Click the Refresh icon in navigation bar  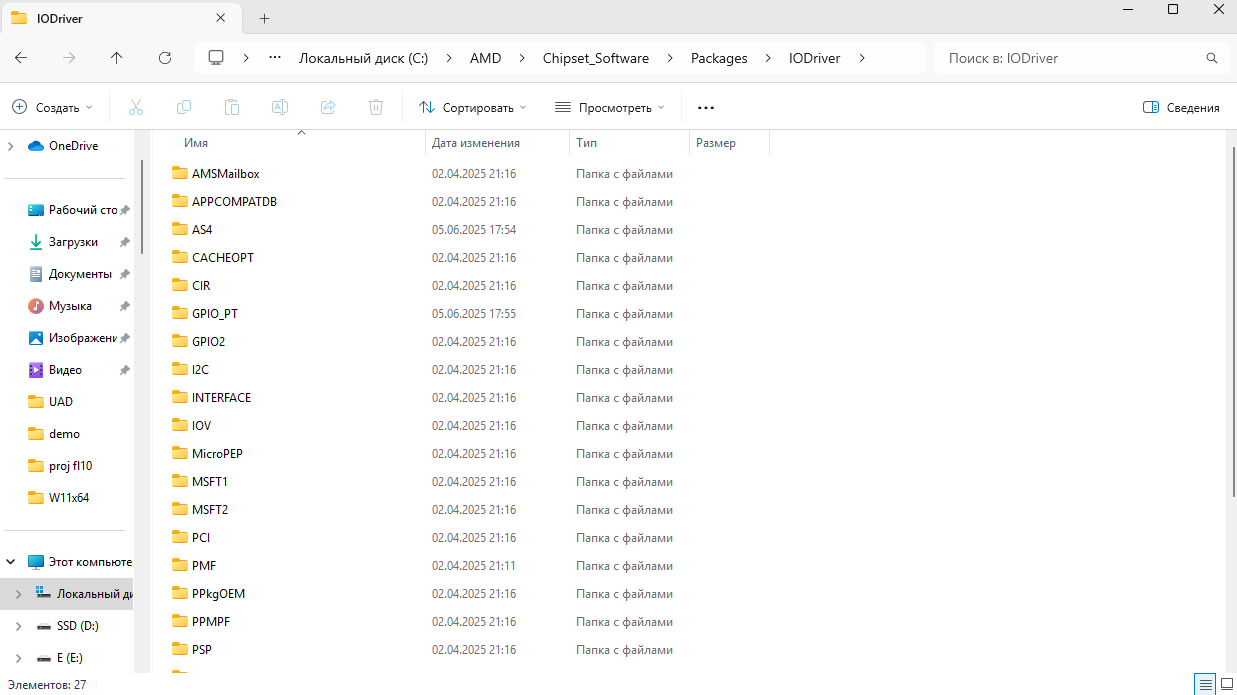tap(165, 58)
